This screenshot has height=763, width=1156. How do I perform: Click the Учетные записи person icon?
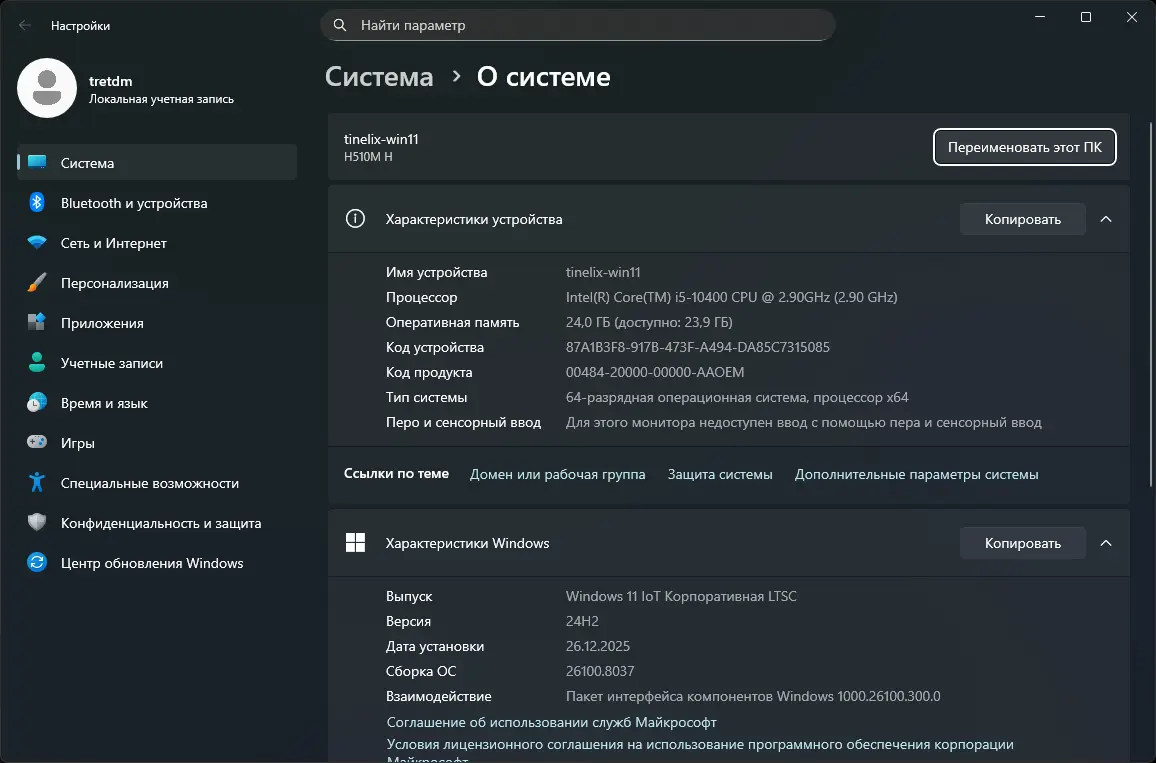37,362
